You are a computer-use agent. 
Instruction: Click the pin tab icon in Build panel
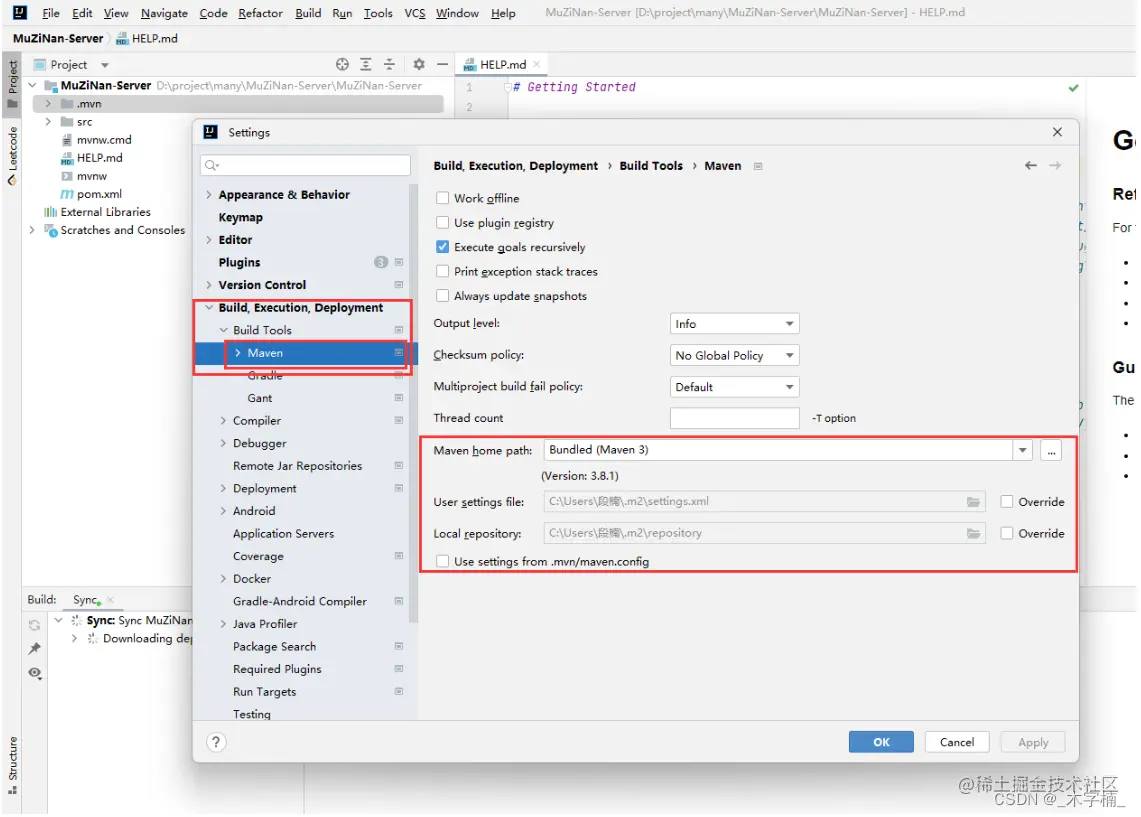coord(34,648)
